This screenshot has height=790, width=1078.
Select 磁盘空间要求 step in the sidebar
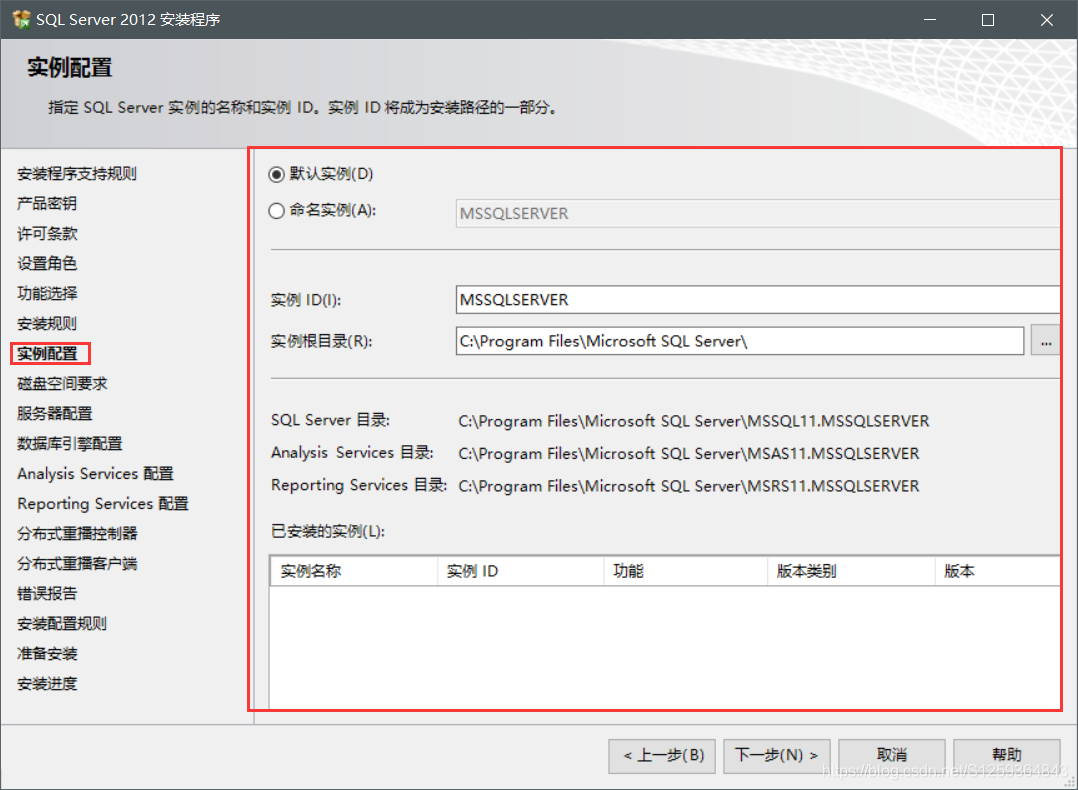click(x=62, y=384)
